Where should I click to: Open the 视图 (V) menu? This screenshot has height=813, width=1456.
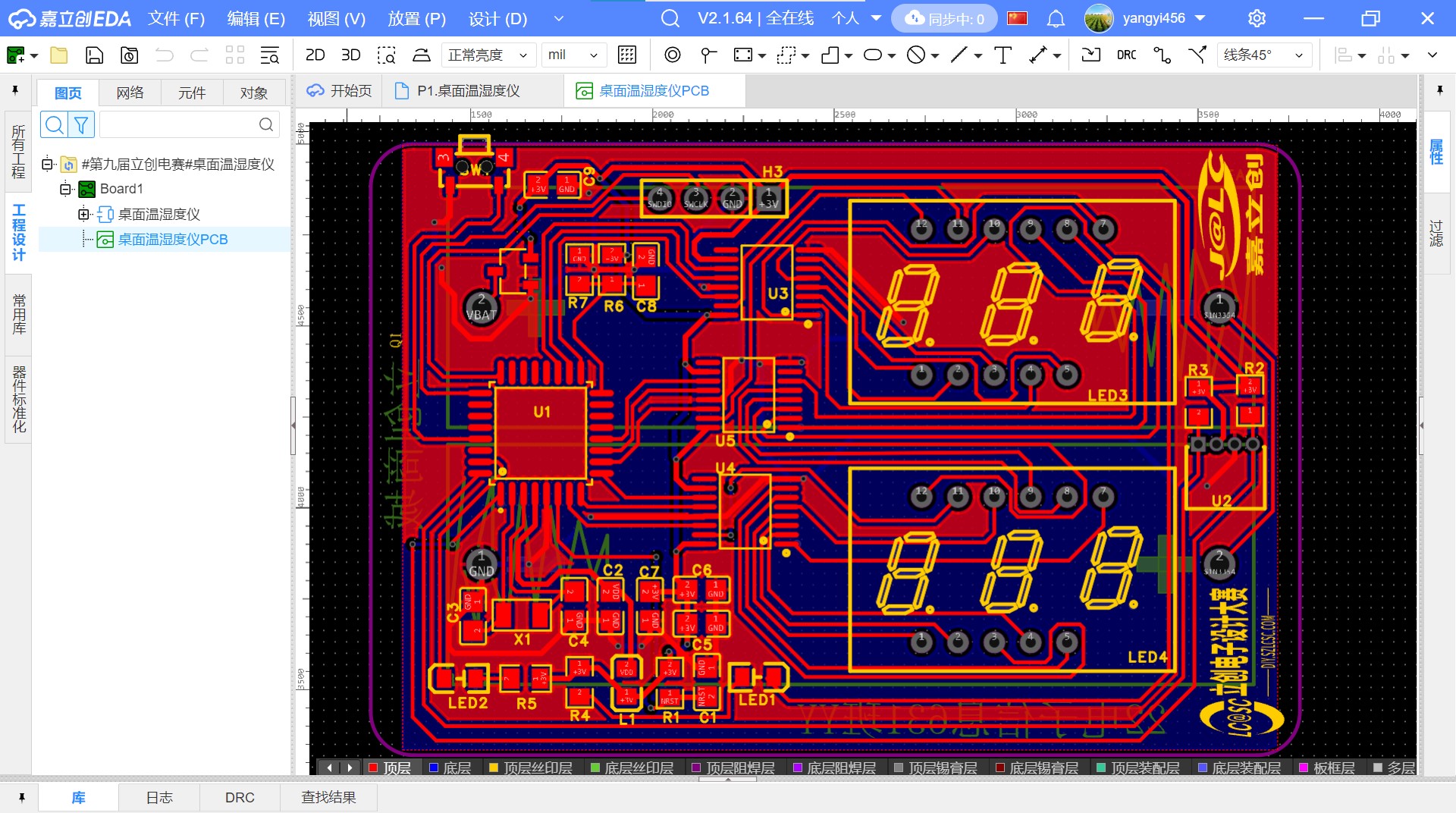[x=336, y=18]
